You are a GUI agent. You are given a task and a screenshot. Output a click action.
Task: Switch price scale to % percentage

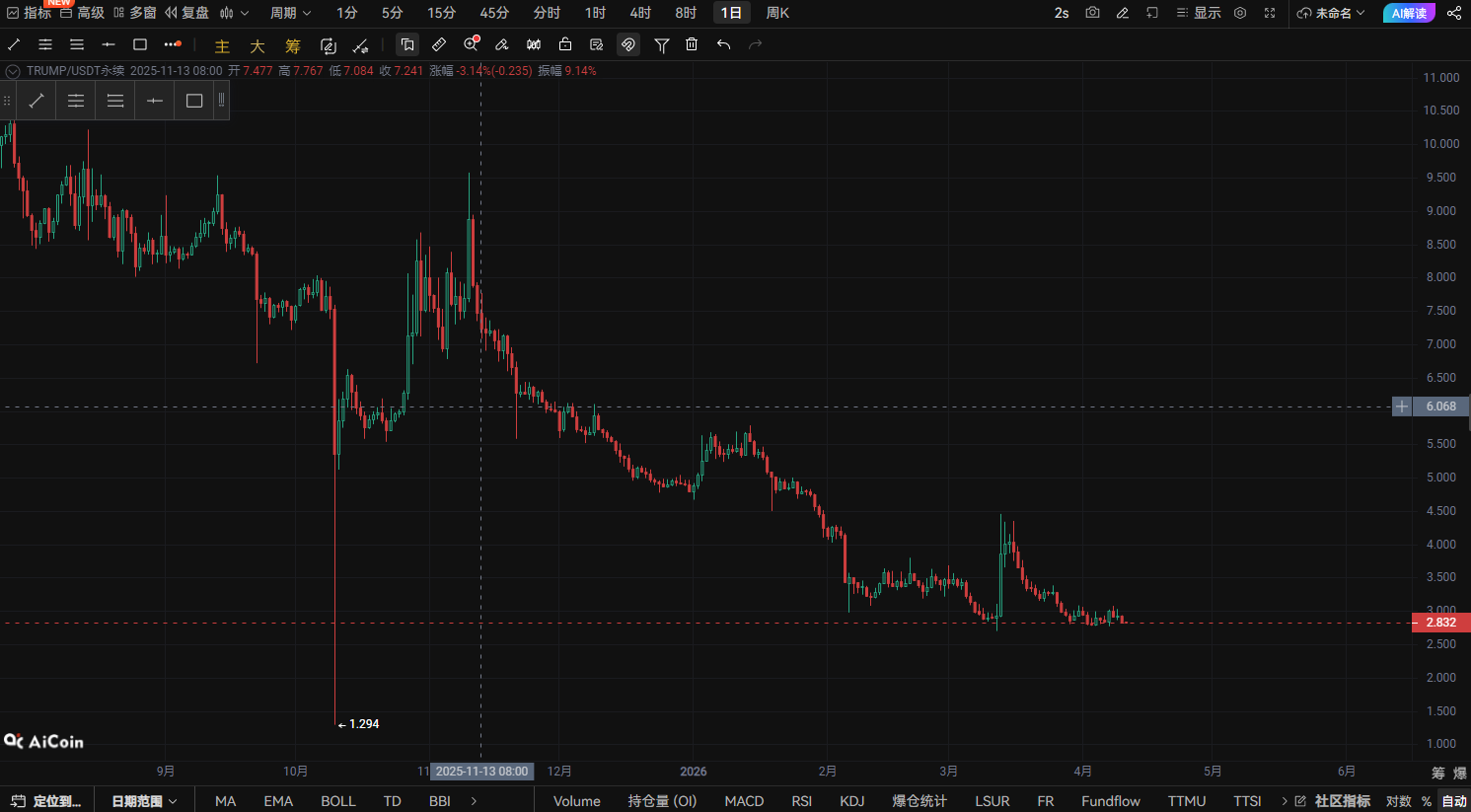click(1427, 800)
